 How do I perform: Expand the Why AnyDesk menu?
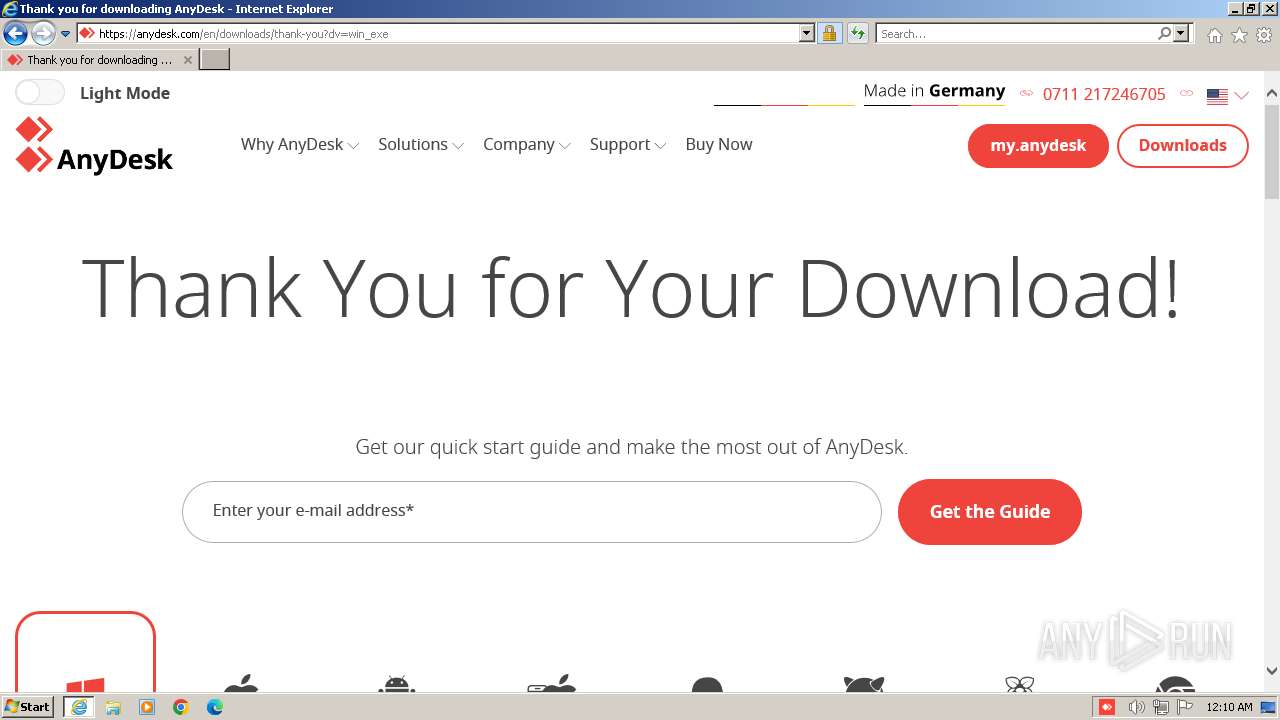299,144
